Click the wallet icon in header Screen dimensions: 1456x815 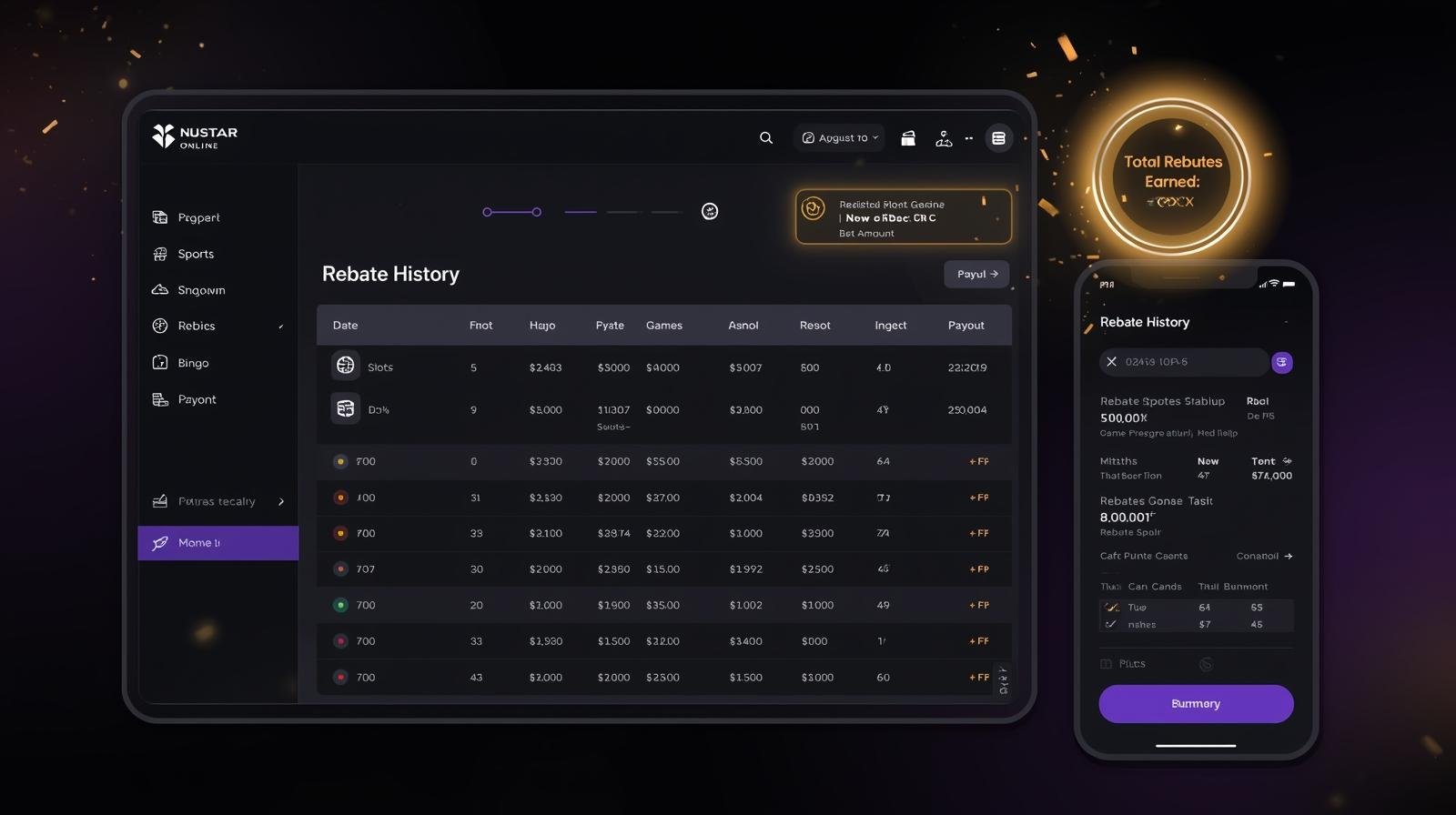[x=908, y=138]
